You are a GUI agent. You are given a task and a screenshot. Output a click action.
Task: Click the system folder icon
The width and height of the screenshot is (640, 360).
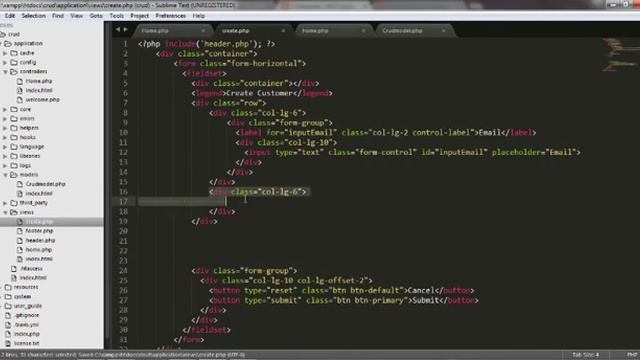(8, 297)
